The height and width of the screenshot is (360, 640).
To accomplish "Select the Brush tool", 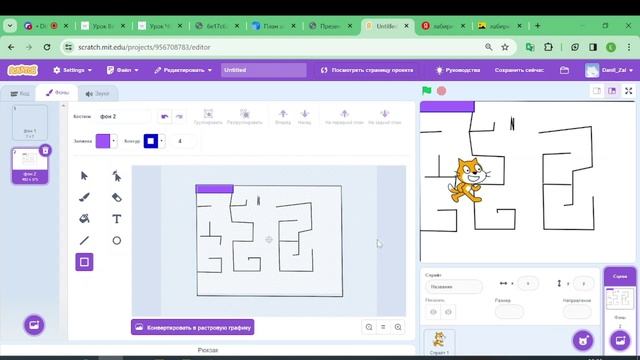I will pyautogui.click(x=84, y=198).
